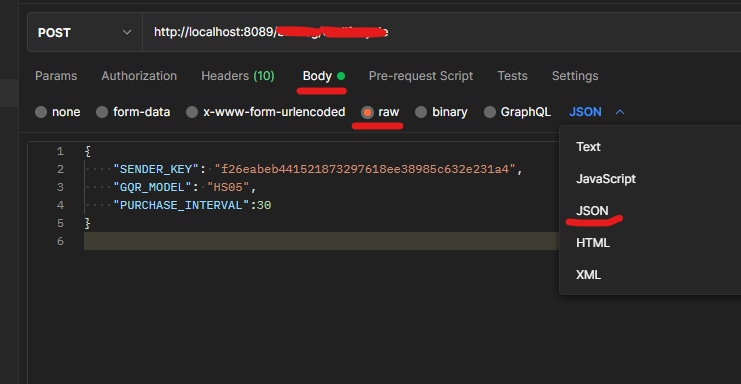Choose XML from format menu
This screenshot has width=741, height=384.
(588, 275)
